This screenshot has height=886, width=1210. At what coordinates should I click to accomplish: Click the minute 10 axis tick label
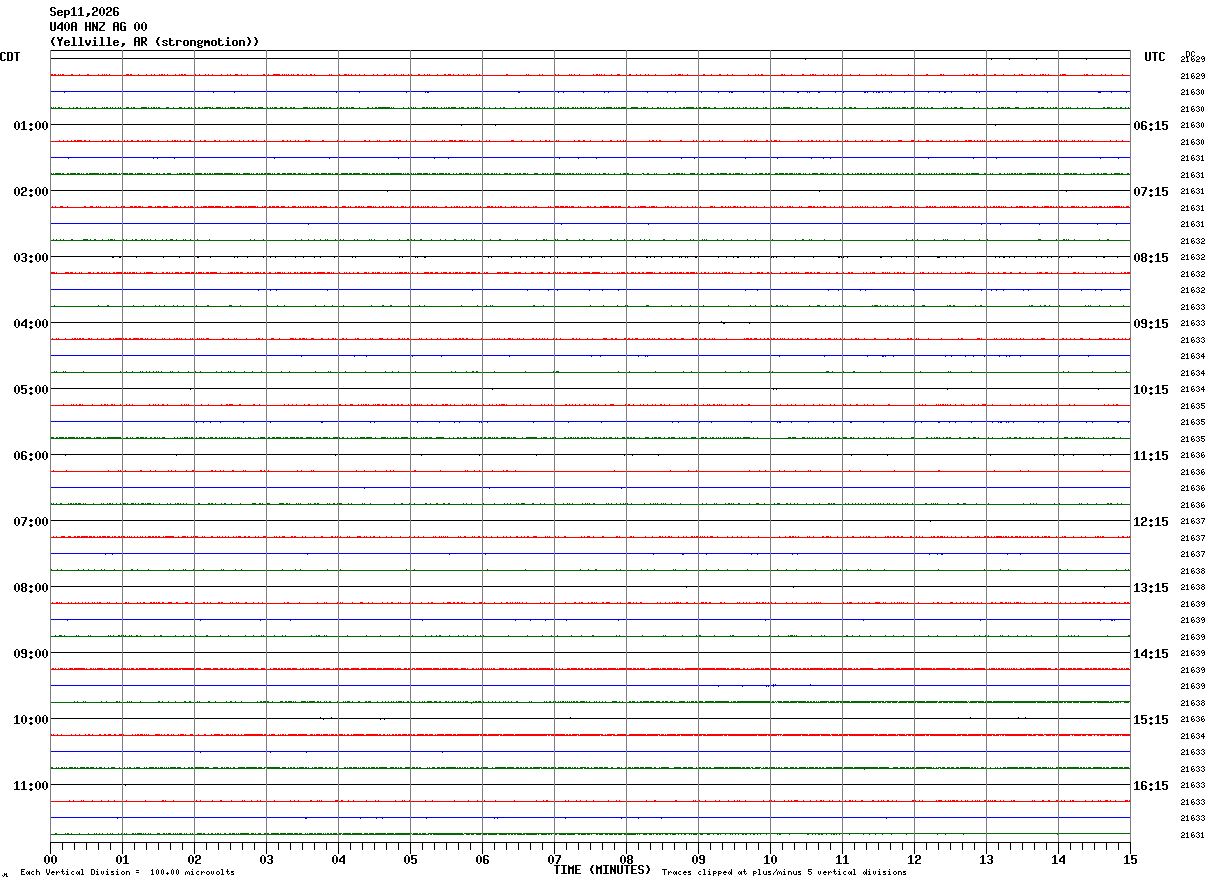point(770,859)
